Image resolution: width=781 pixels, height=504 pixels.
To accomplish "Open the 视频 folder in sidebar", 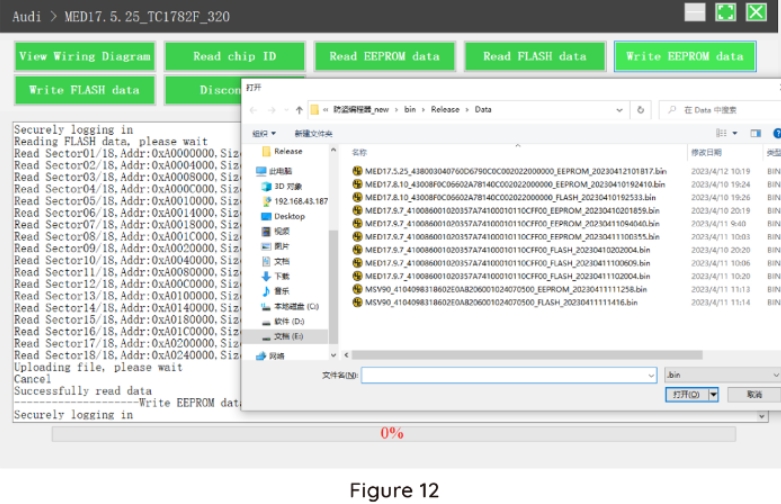I will click(275, 231).
